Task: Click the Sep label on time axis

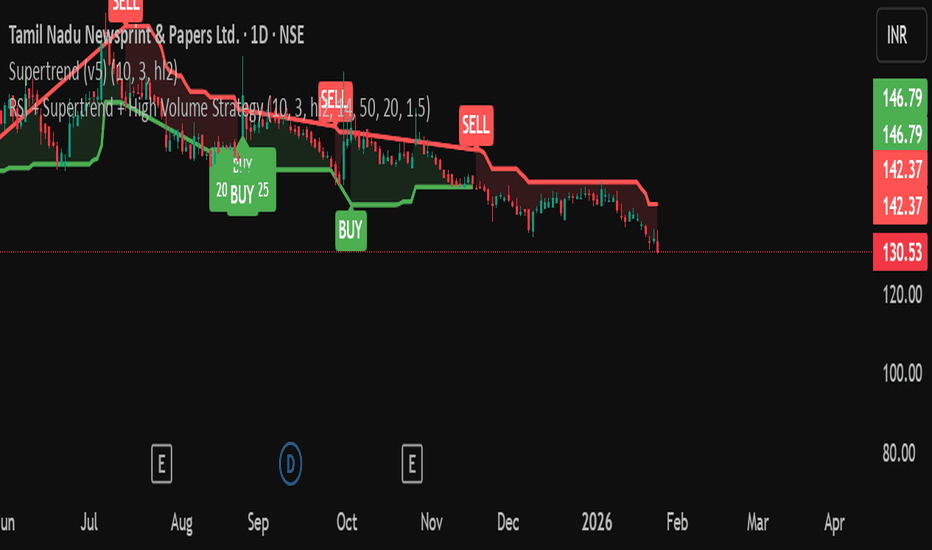Action: point(258,523)
